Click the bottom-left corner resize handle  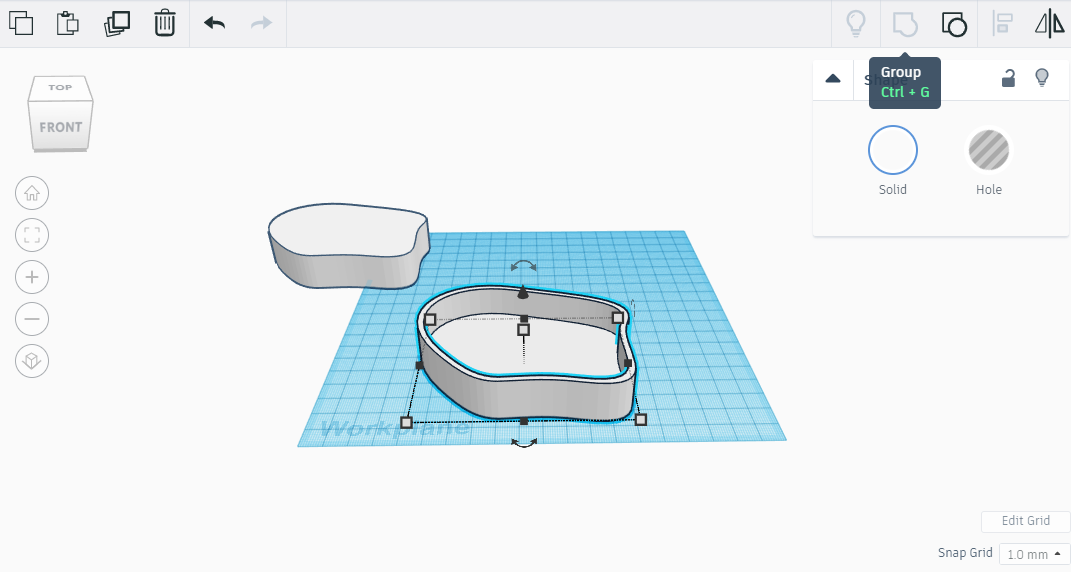tap(406, 422)
